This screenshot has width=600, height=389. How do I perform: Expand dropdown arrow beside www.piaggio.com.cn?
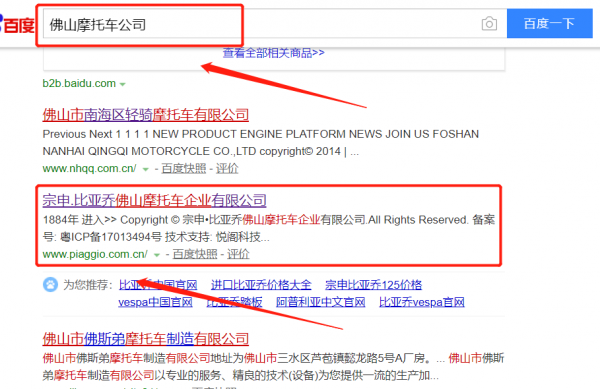click(157, 255)
